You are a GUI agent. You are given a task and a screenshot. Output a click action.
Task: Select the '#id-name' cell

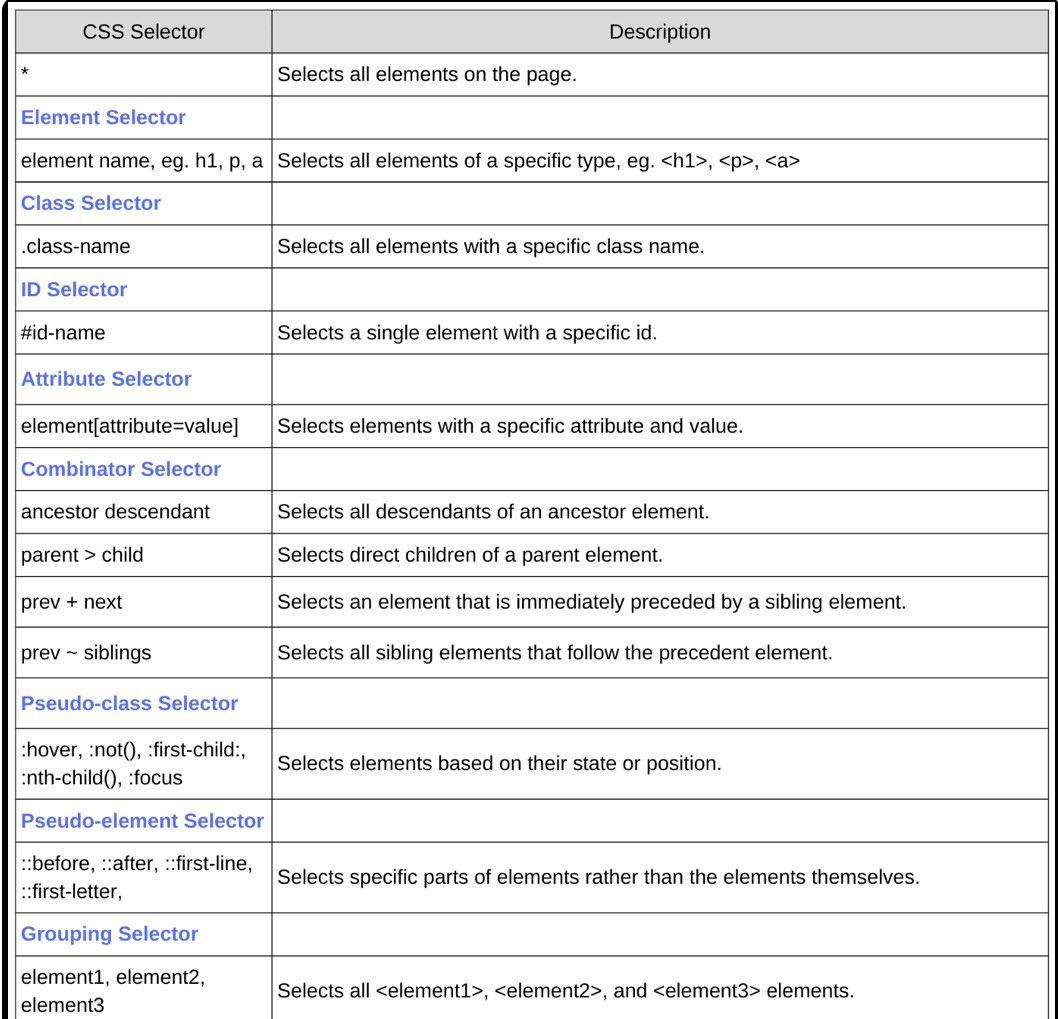tap(144, 333)
